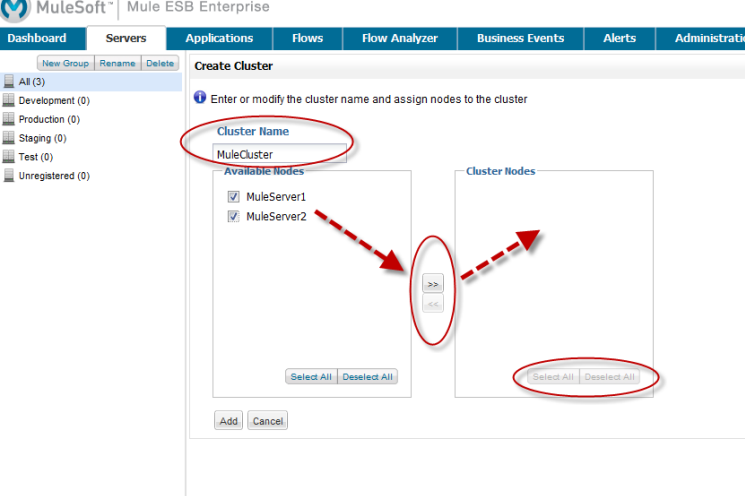The height and width of the screenshot is (496, 745).
Task: Switch to the Applications tab
Action: coord(220,38)
